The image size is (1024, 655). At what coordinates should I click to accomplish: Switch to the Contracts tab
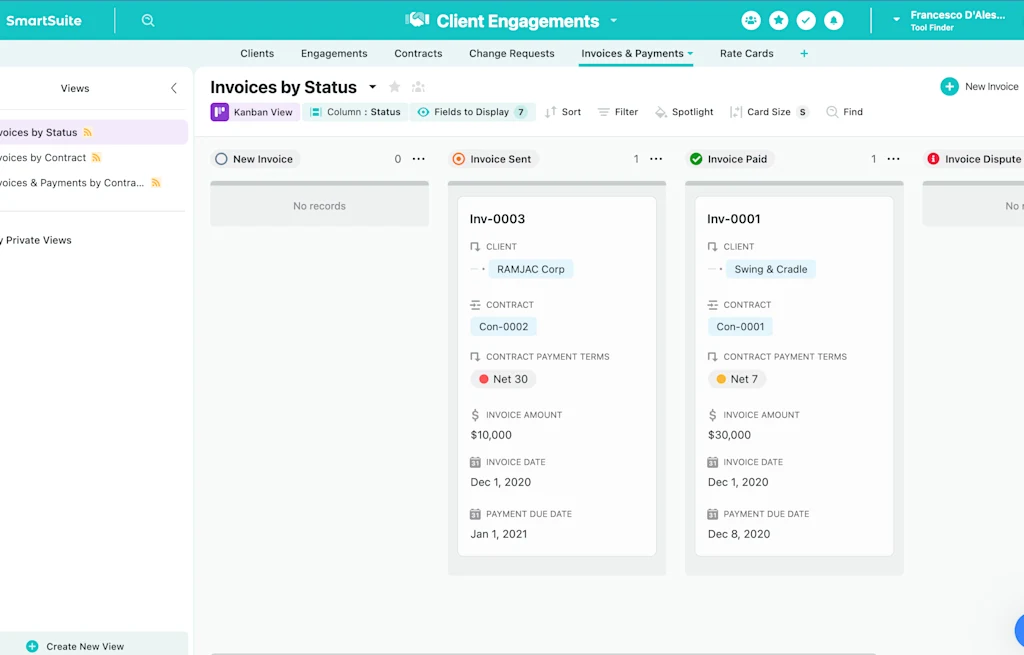click(x=418, y=54)
